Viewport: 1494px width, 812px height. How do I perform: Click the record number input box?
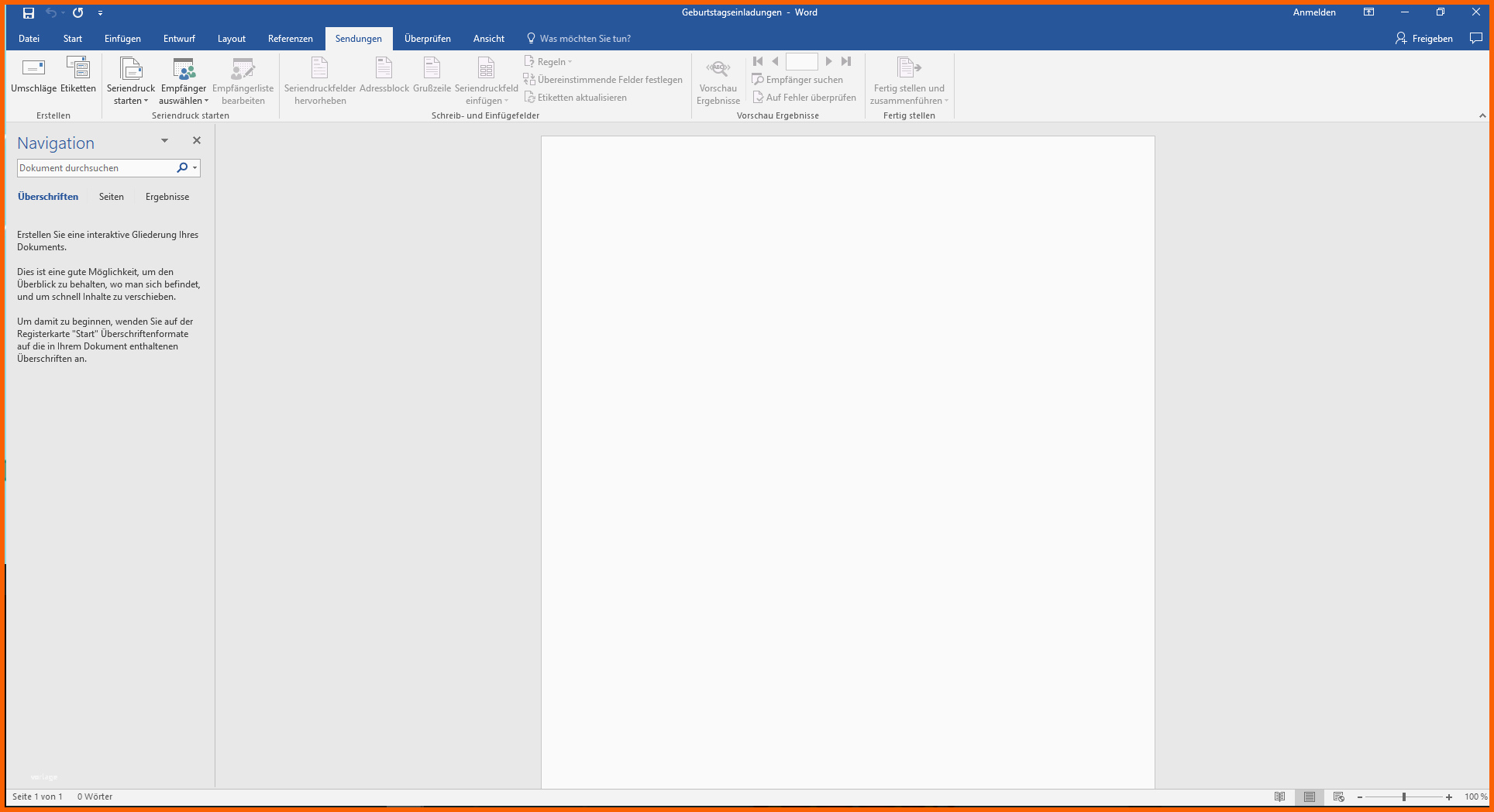coord(802,61)
